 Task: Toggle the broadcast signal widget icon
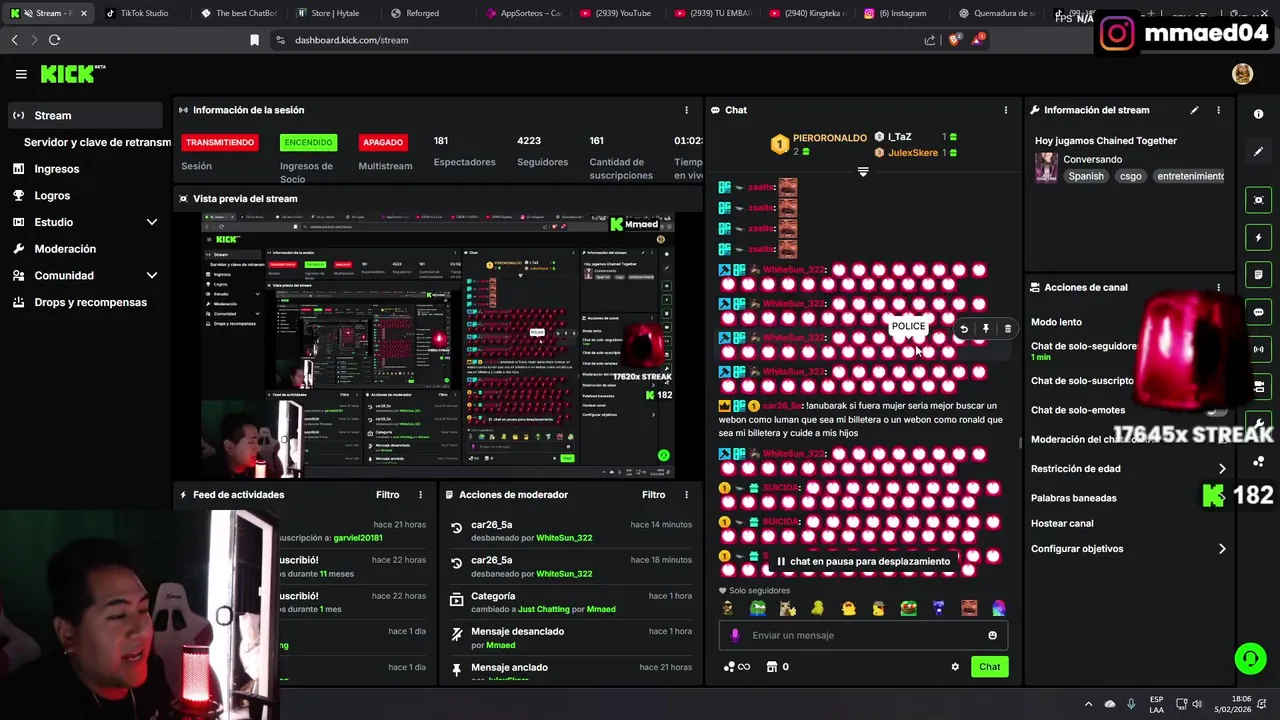click(x=1259, y=349)
